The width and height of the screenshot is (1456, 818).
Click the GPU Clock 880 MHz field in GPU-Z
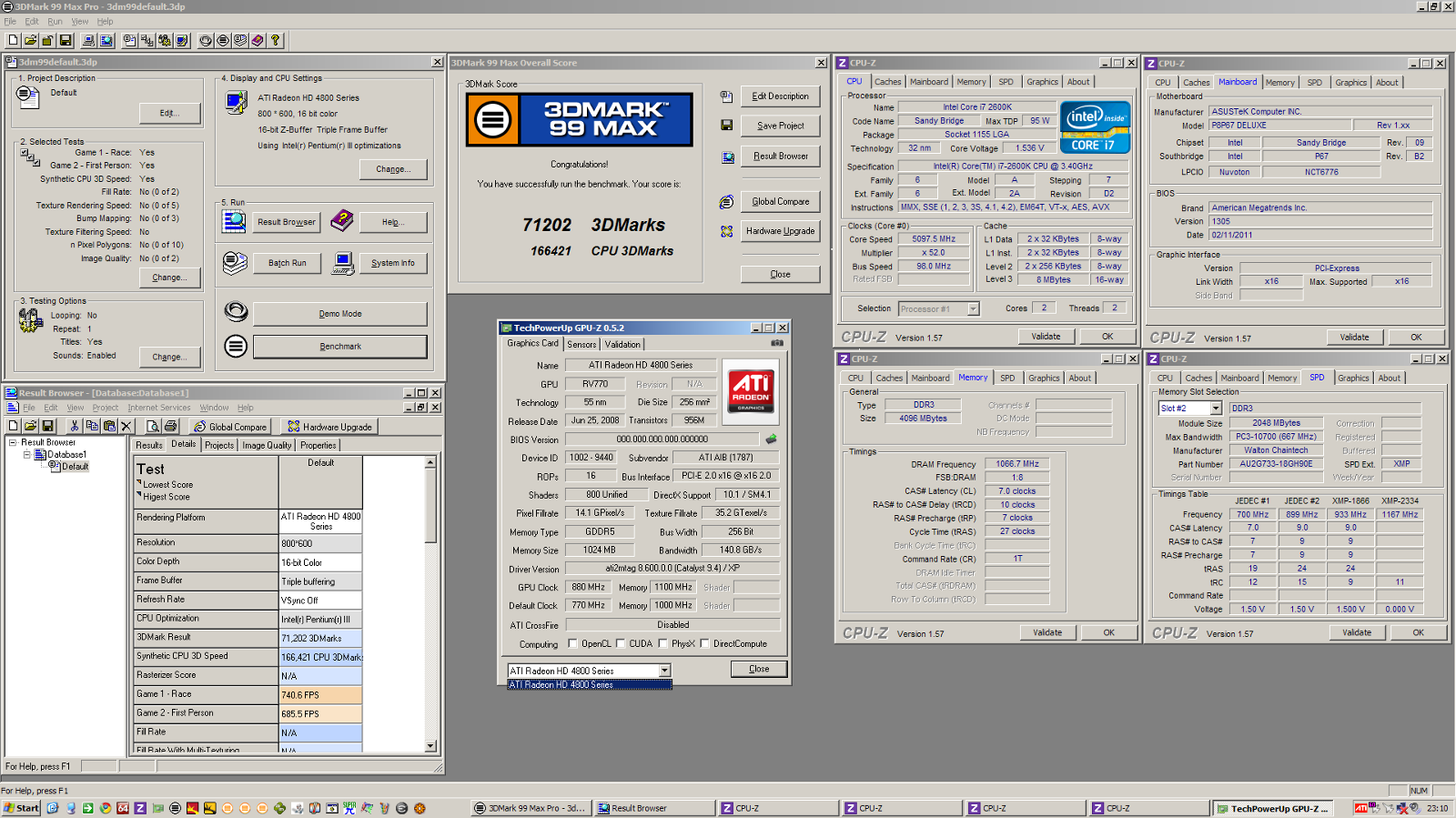[x=588, y=587]
